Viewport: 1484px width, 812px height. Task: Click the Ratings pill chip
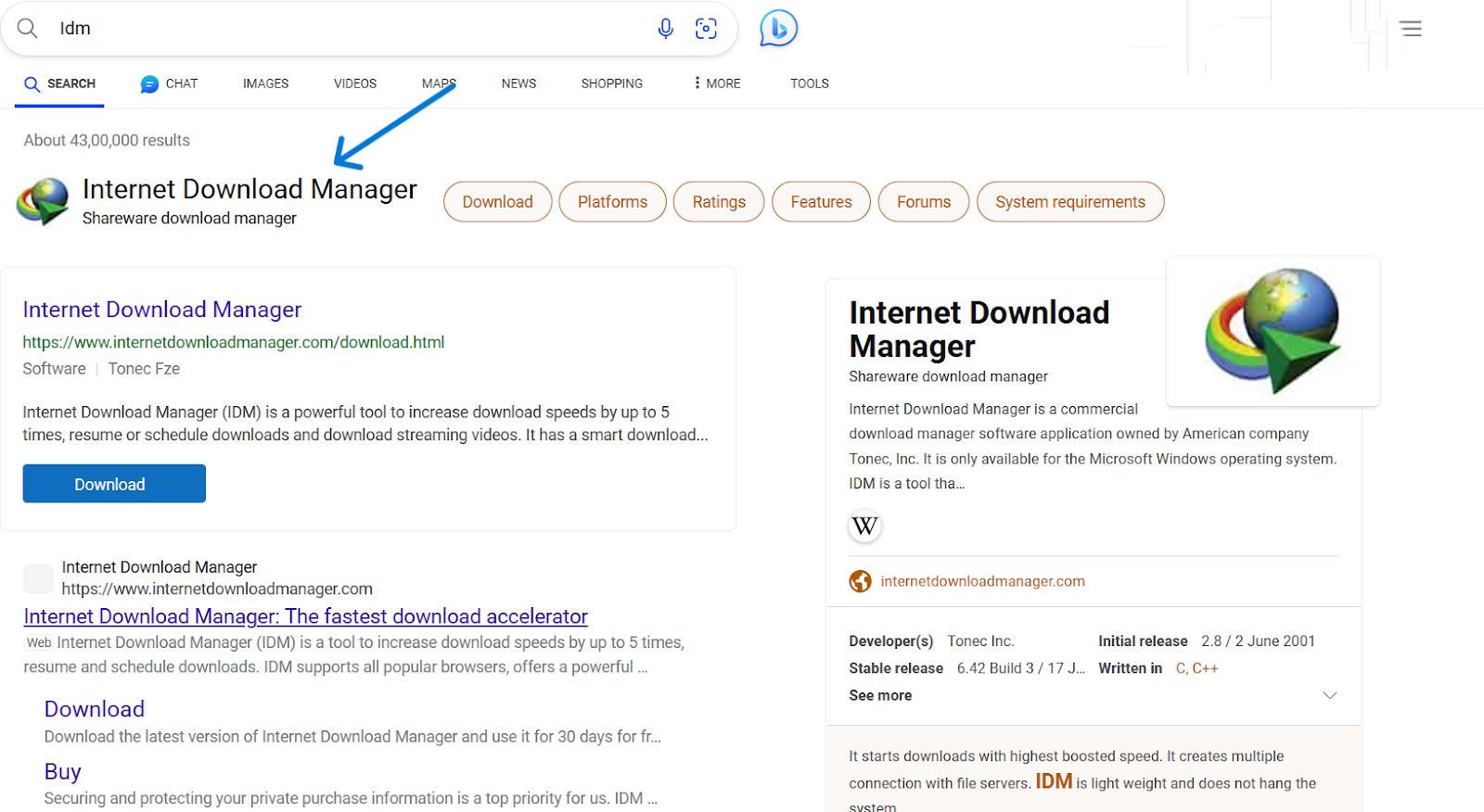[x=719, y=202]
